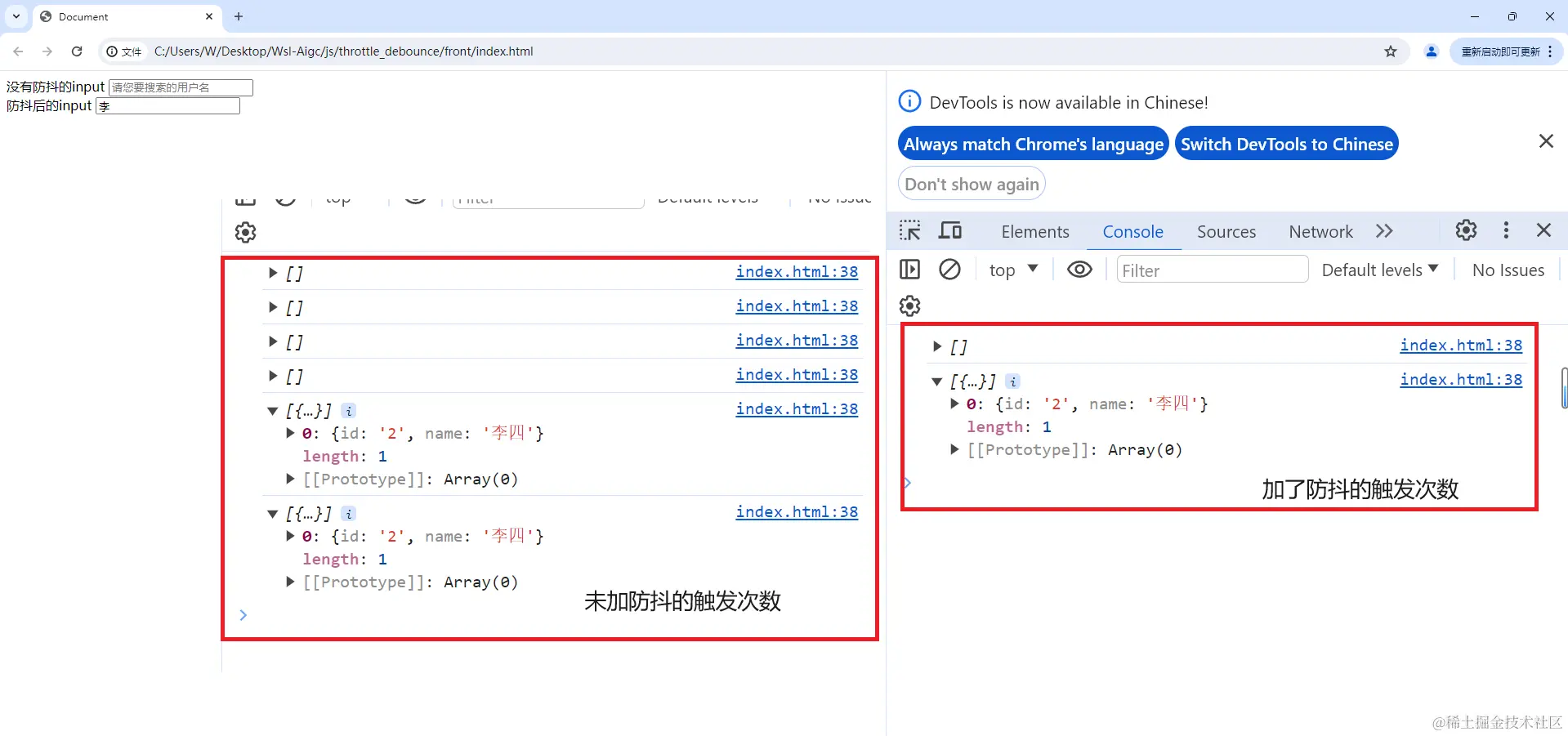The width and height of the screenshot is (1568, 736).
Task: Open the DevTools customize three-dot menu
Action: click(1506, 230)
